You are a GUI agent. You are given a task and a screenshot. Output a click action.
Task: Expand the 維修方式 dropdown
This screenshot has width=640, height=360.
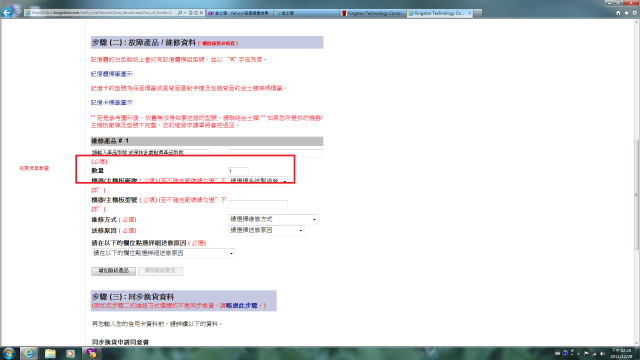click(273, 219)
